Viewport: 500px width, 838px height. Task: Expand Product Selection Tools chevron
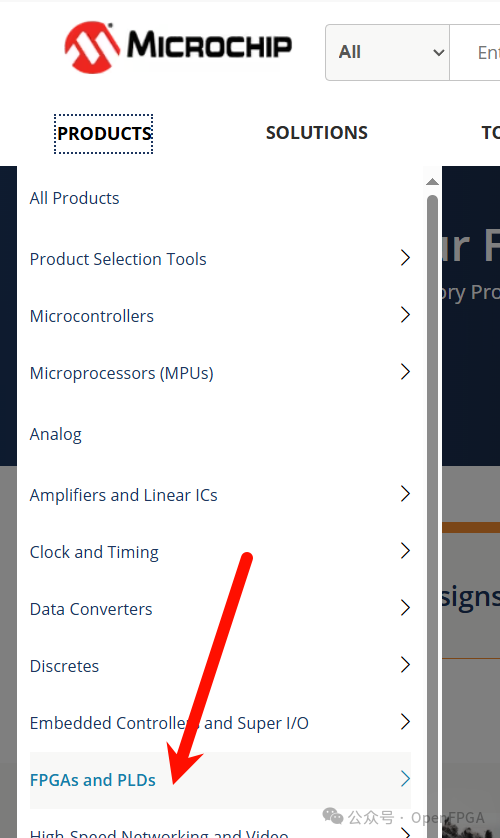(x=405, y=258)
